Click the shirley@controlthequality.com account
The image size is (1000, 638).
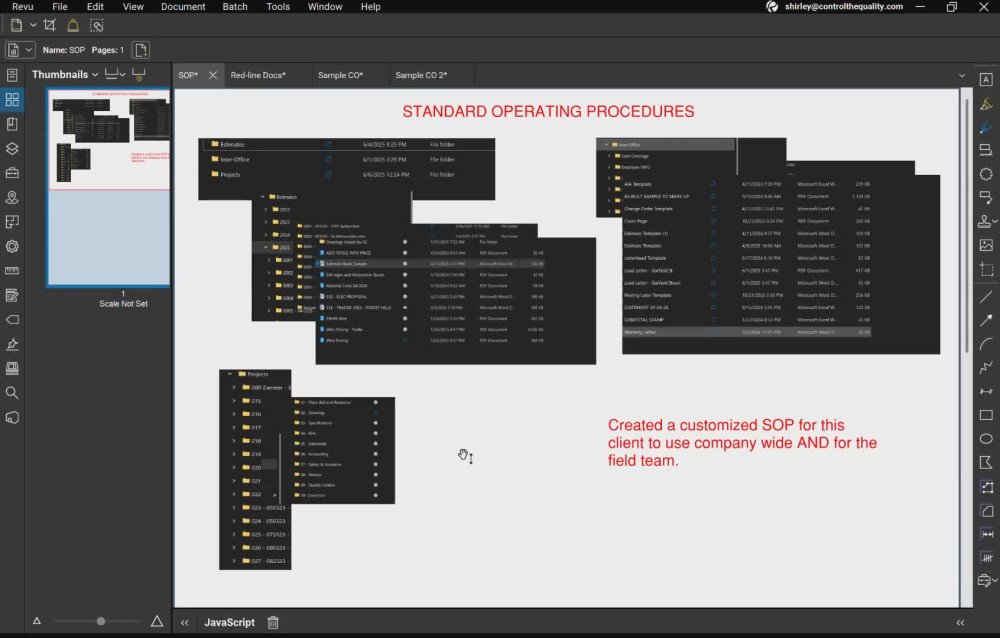(x=843, y=7)
